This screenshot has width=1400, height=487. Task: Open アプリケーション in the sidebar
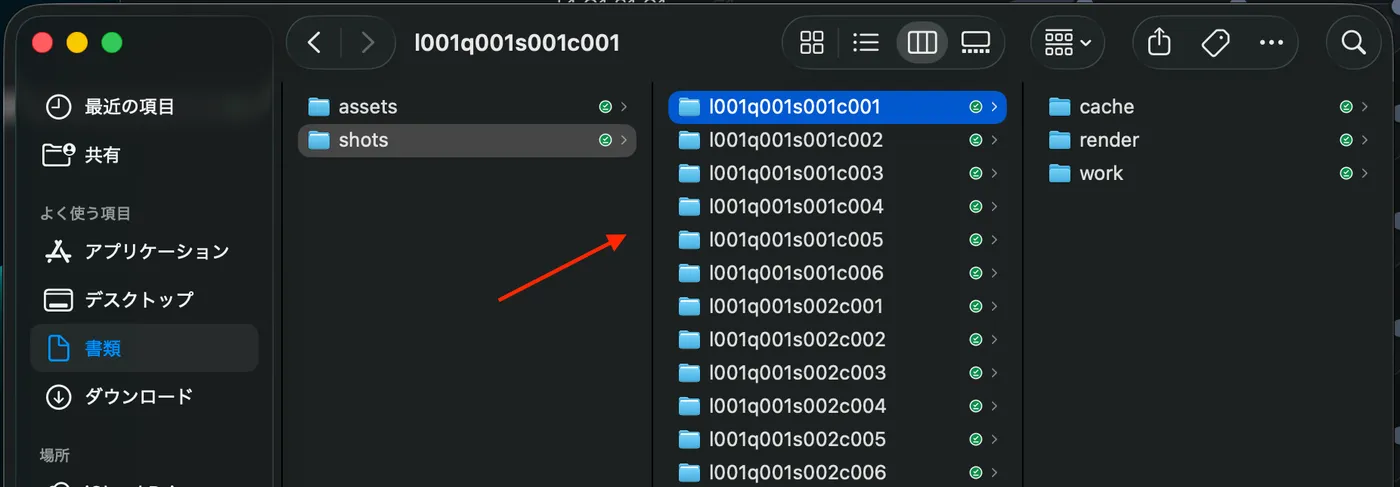coord(145,251)
